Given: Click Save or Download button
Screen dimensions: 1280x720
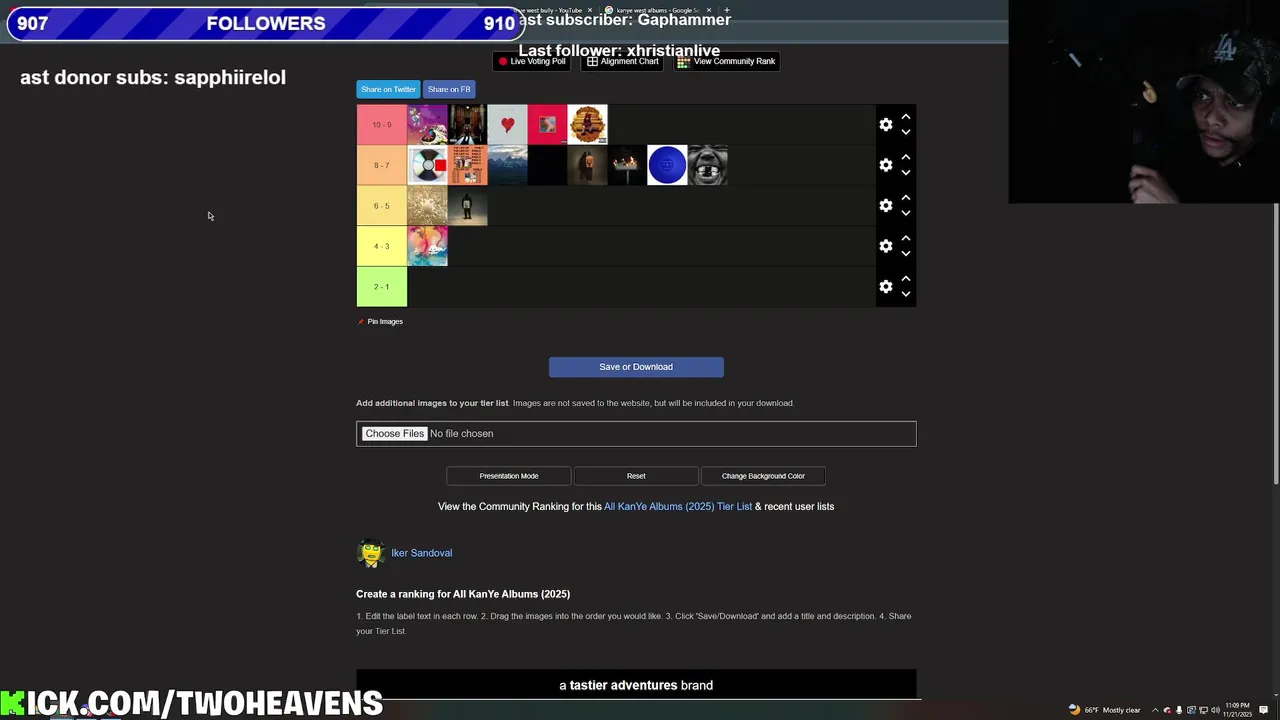Looking at the screenshot, I should 636,367.
